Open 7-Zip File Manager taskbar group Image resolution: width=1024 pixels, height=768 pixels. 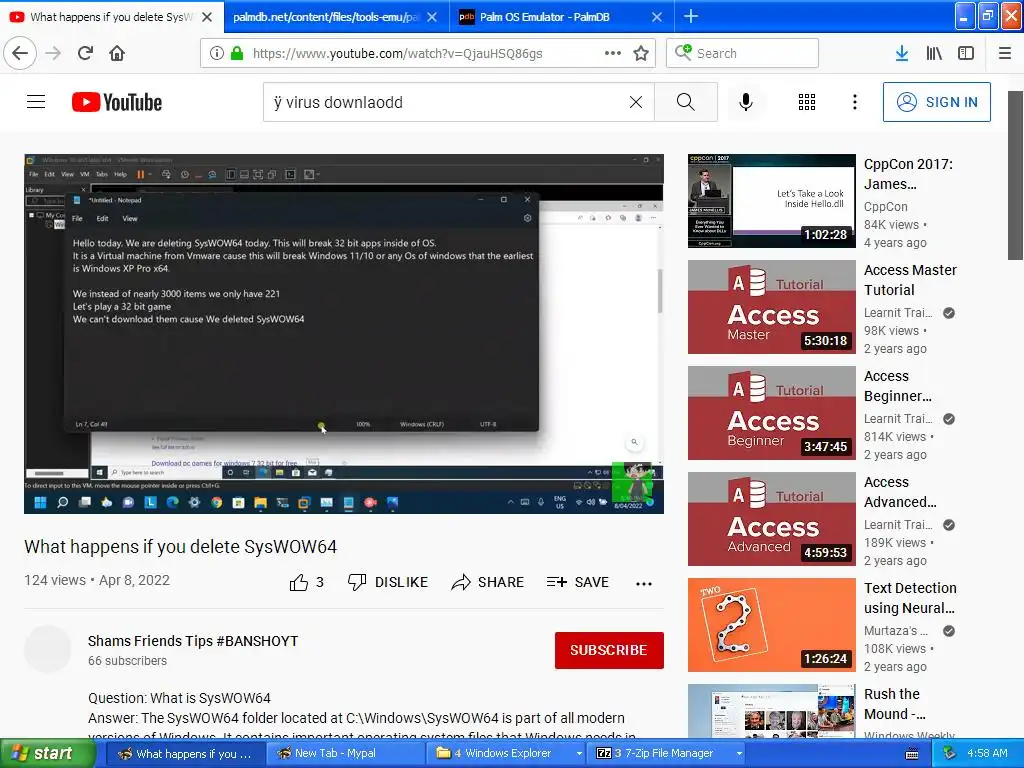point(664,753)
